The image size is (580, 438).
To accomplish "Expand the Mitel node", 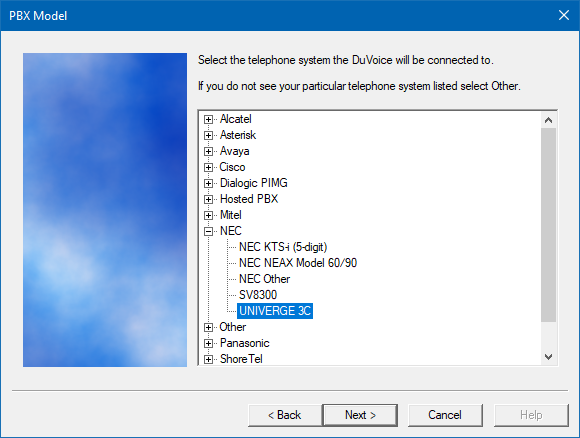I will (x=208, y=215).
